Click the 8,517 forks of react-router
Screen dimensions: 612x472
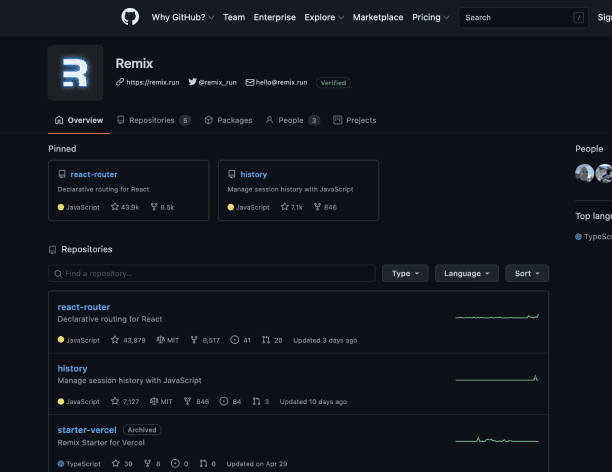click(x=205, y=340)
